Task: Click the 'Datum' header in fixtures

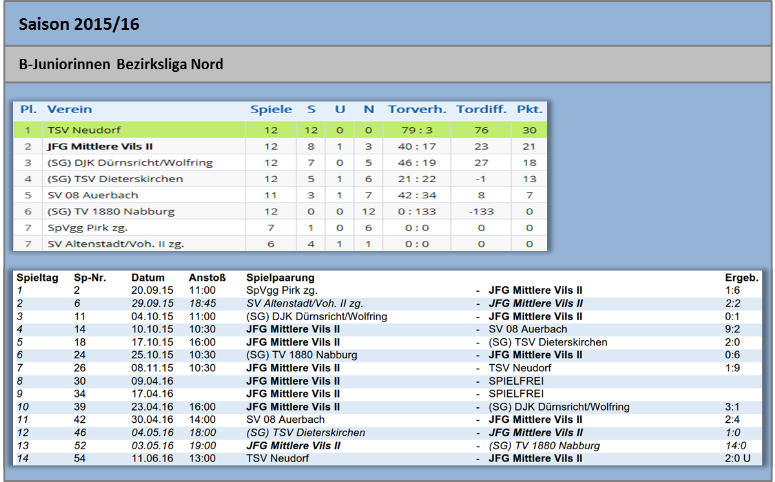Action: (148, 278)
